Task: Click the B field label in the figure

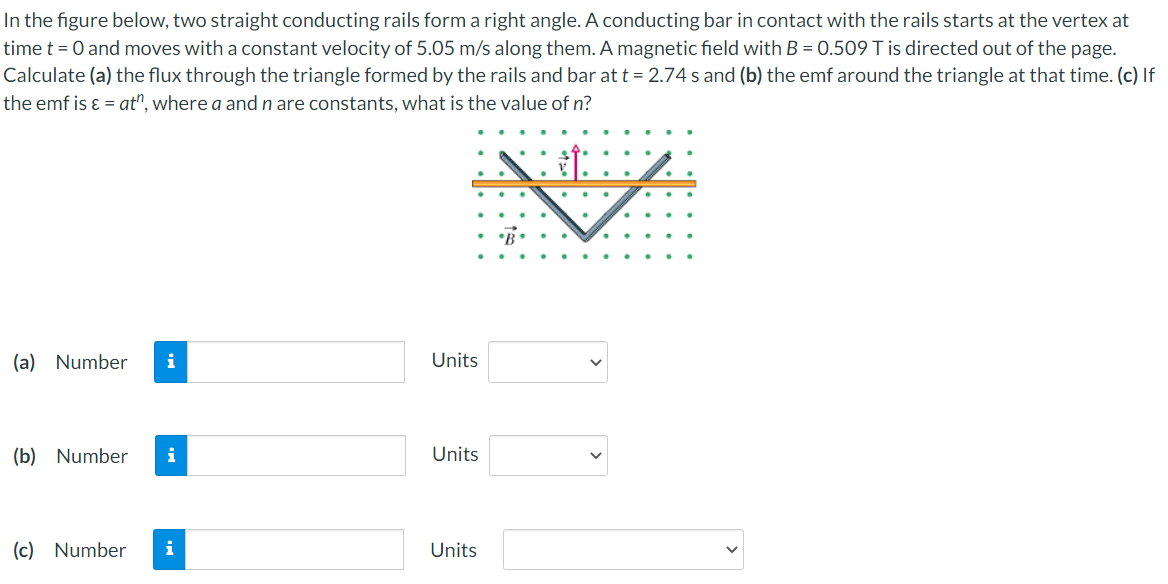Action: click(x=508, y=237)
